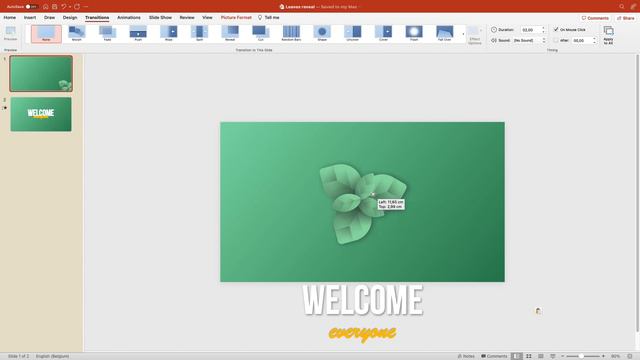Click Apply to All button
640x360 pixels.
pos(608,35)
